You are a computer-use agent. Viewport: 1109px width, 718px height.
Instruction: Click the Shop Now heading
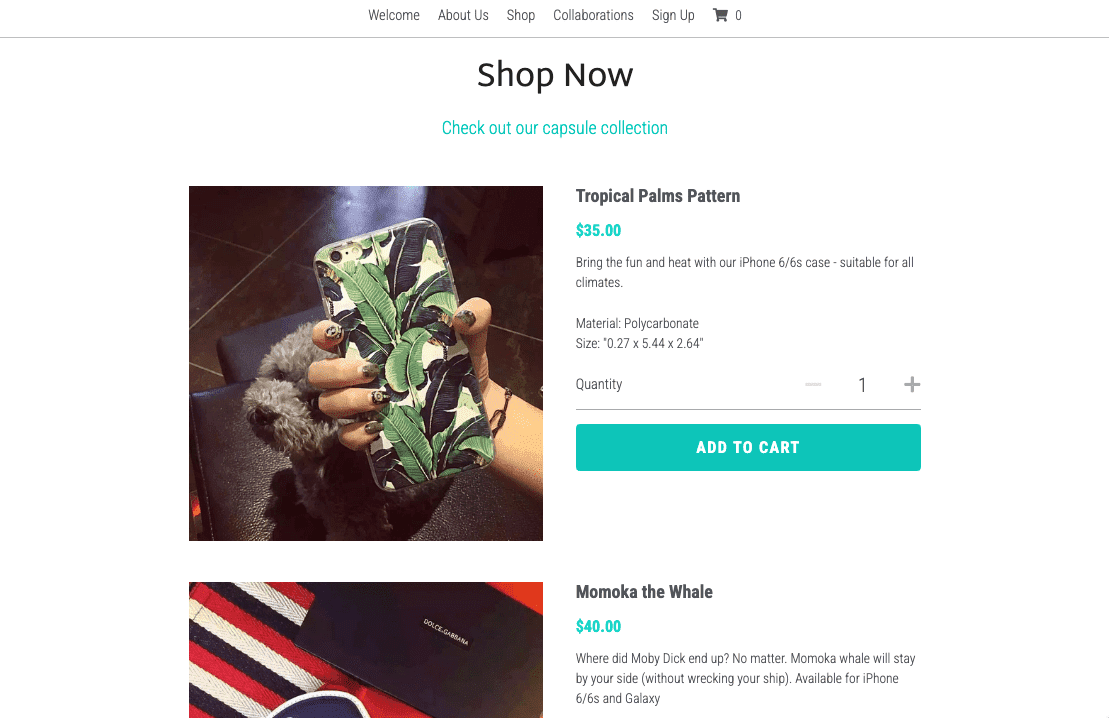[x=555, y=75]
